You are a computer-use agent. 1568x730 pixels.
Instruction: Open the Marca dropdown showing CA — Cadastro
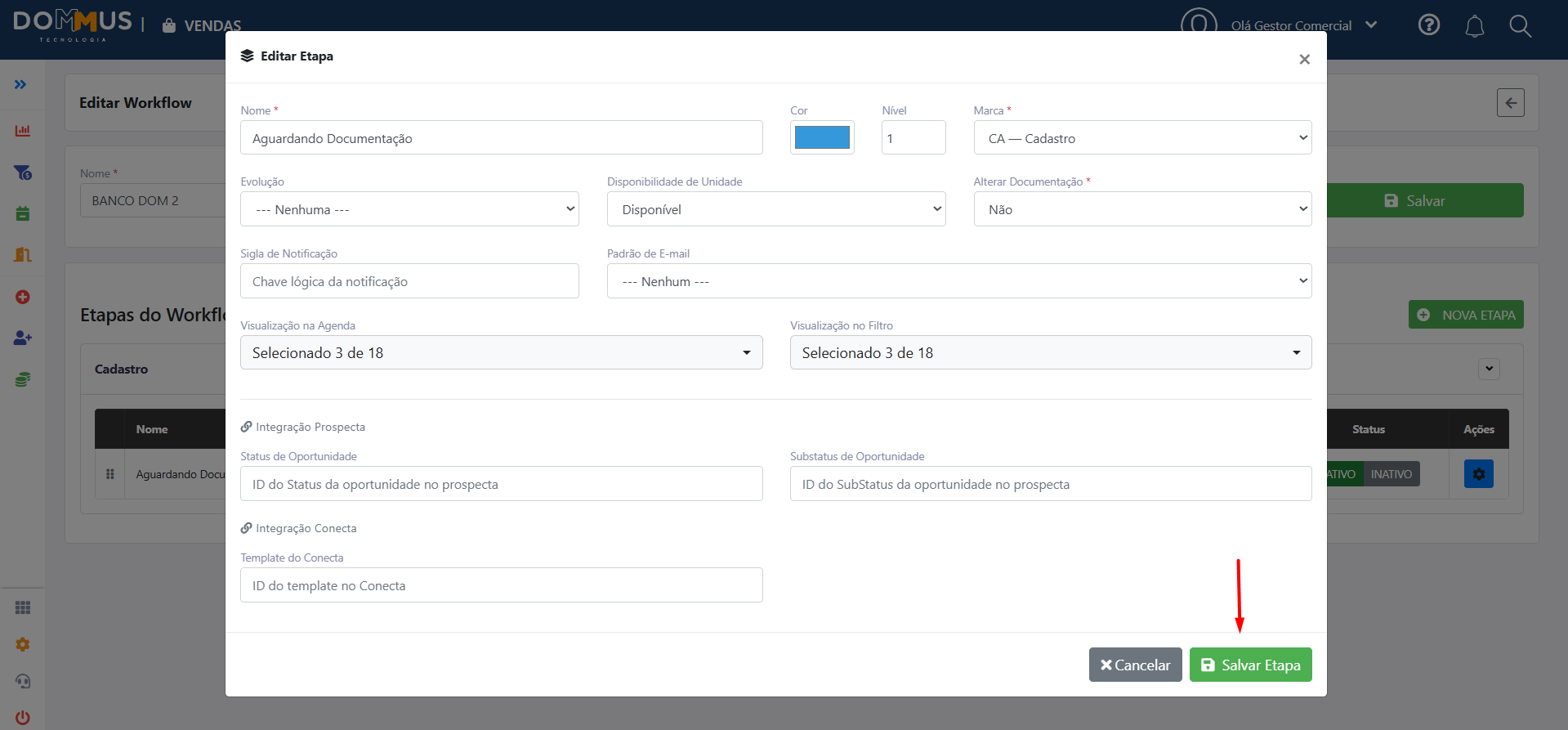pos(1142,138)
